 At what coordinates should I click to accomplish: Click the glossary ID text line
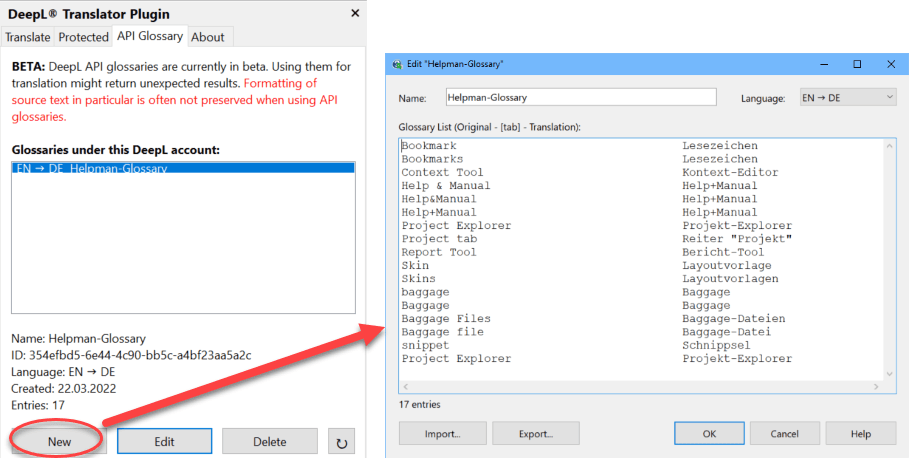click(131, 355)
